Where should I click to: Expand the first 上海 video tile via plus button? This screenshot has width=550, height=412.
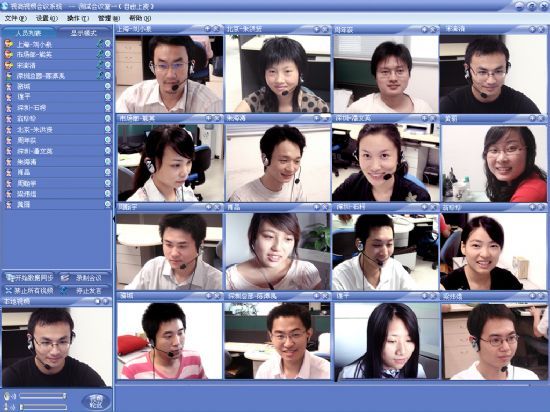coord(208,29)
